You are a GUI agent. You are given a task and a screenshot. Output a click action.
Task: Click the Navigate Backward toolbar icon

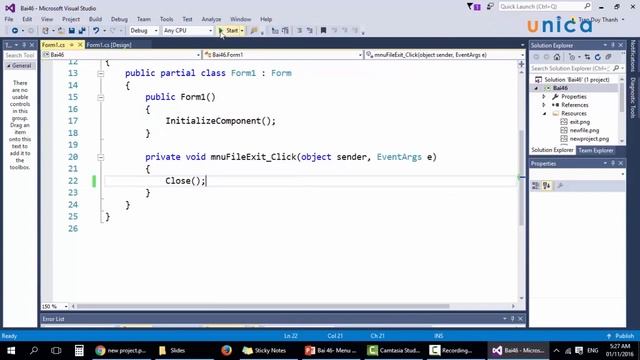(15, 31)
